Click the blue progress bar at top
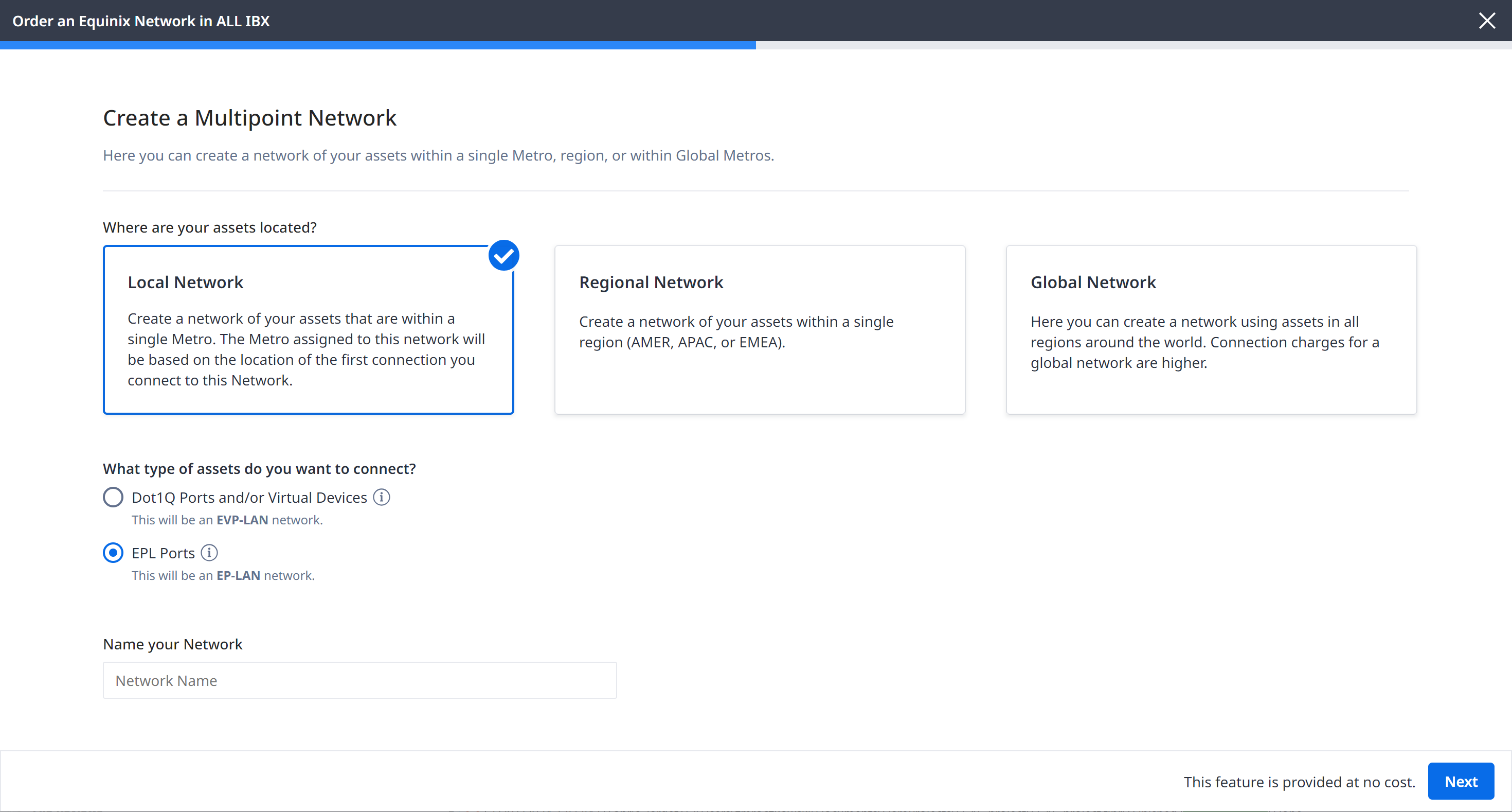The image size is (1512, 812). 378,45
